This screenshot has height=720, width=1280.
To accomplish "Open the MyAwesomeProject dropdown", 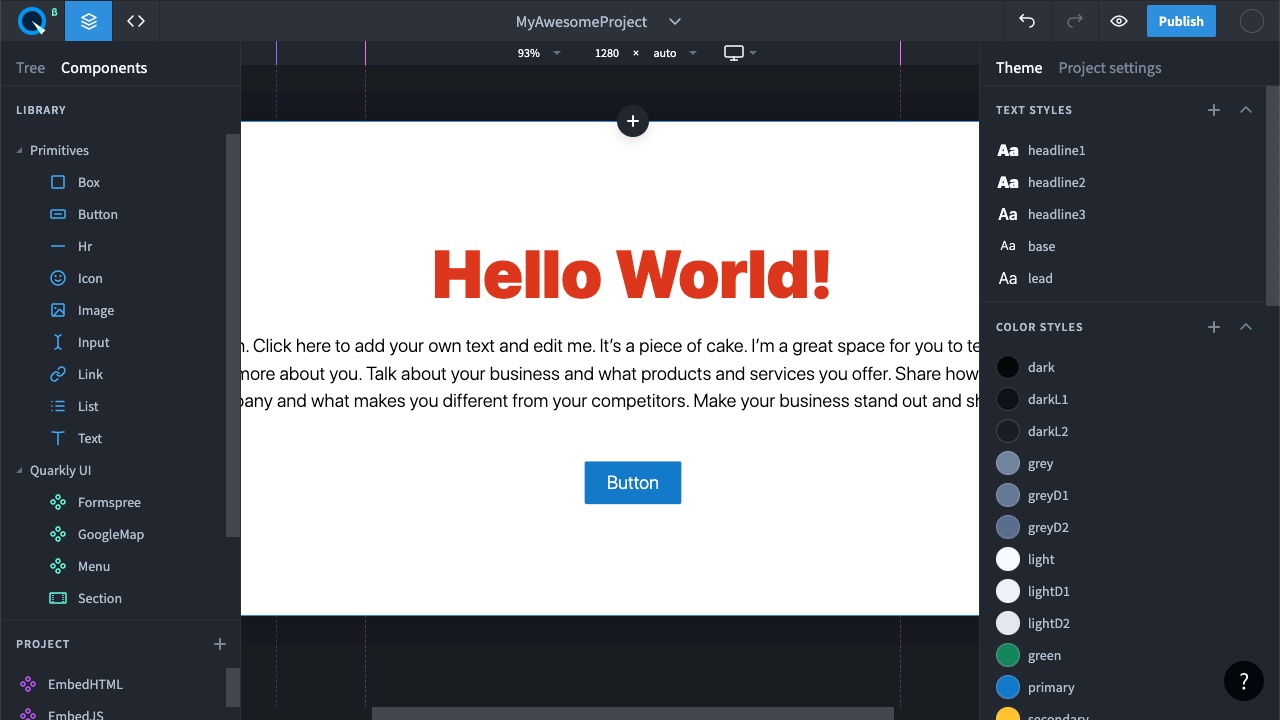I will [675, 22].
